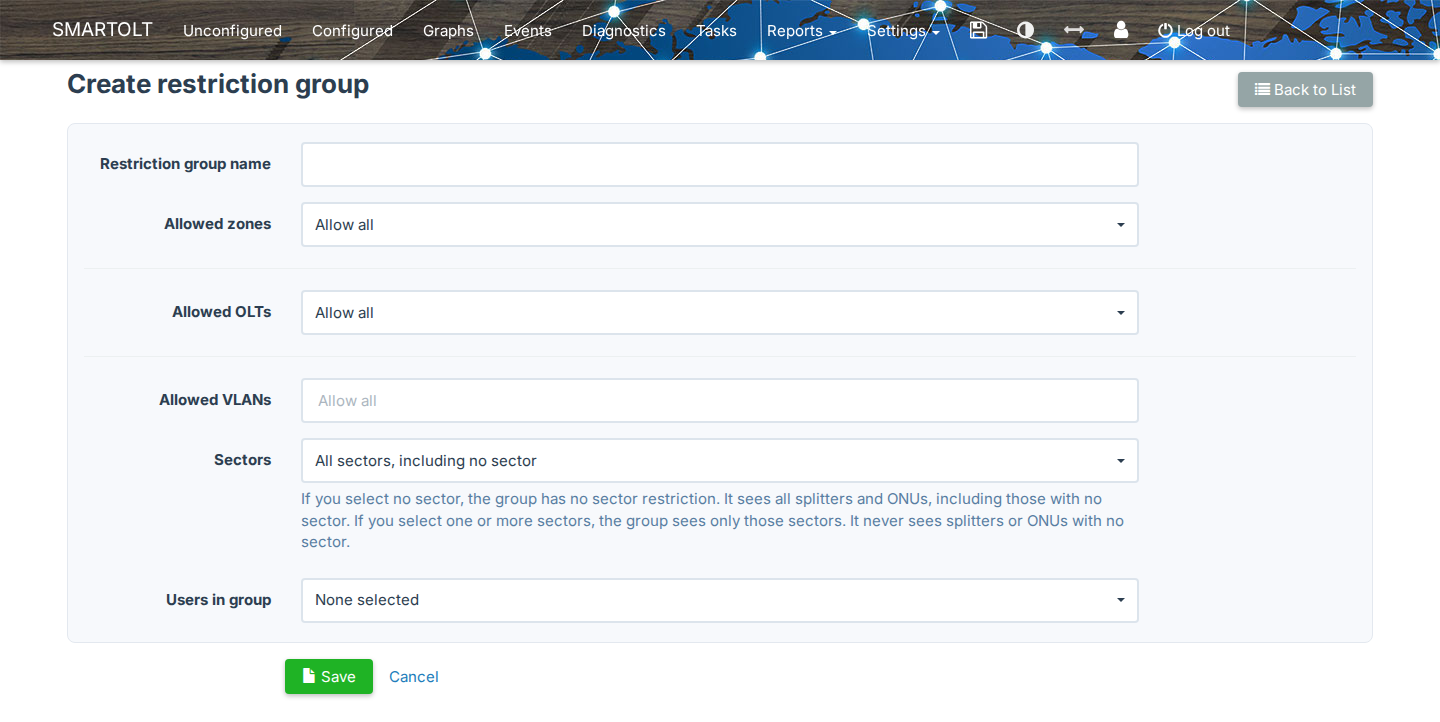Click the Back to List button
The width and height of the screenshot is (1440, 722).
click(1305, 89)
